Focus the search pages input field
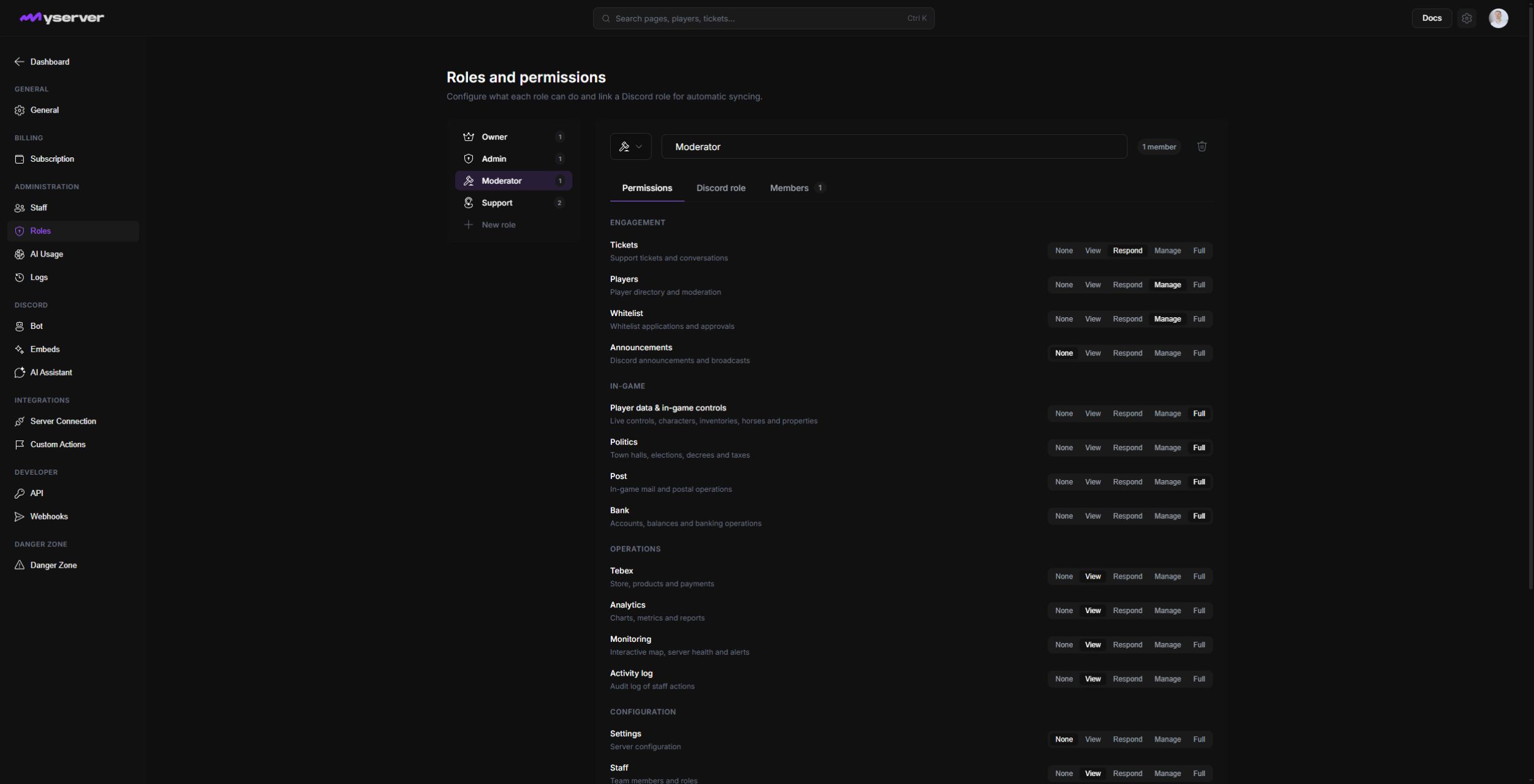 [763, 18]
